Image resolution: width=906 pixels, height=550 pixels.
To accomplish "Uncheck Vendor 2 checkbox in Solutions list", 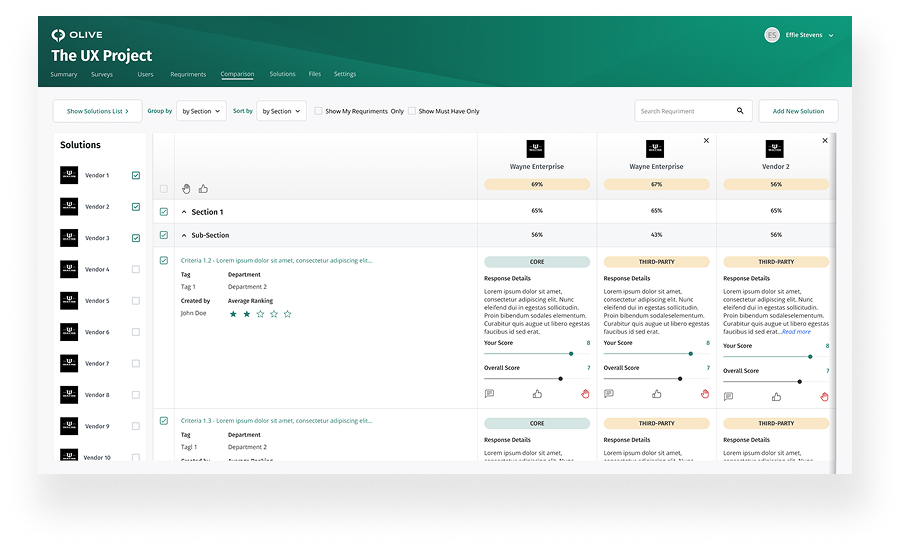I will [x=136, y=207].
